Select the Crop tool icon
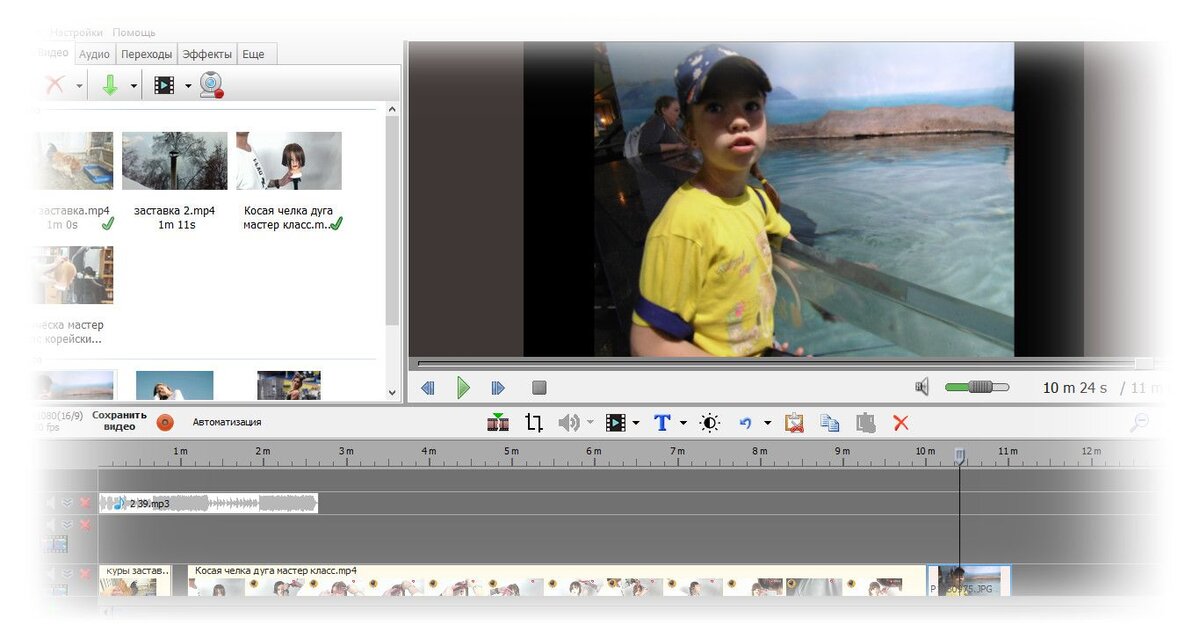Viewport: 1200px width, 639px height. point(534,423)
